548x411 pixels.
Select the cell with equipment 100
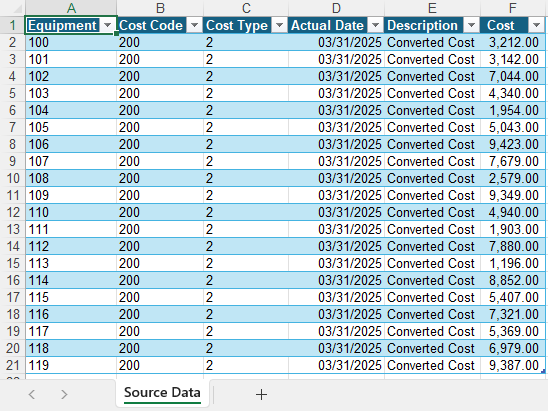[x=71, y=42]
